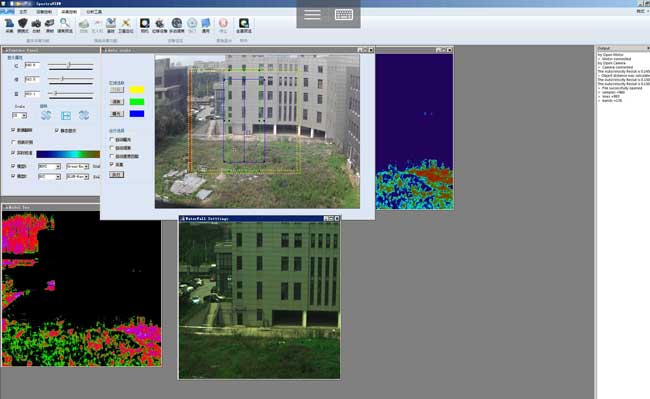The image size is (650, 399).
Task: Click the orange crossed-tools icon in the ribbon
Action: click(126, 23)
